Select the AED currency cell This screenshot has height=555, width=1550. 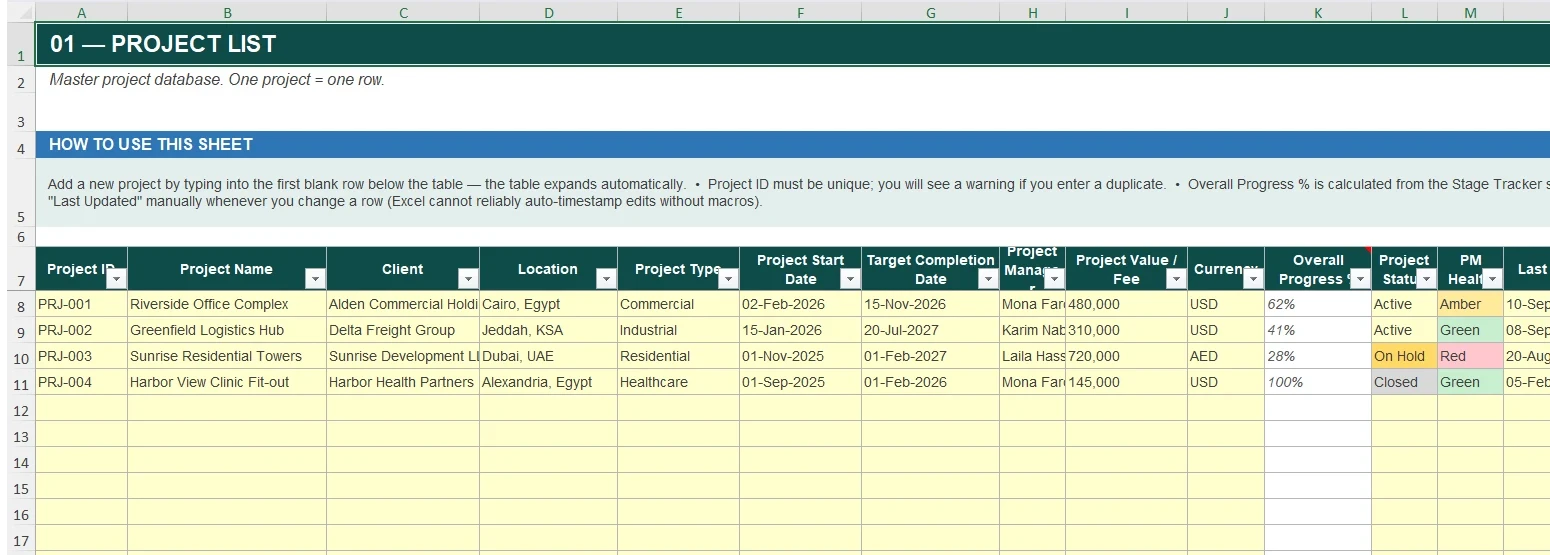[x=1226, y=356]
